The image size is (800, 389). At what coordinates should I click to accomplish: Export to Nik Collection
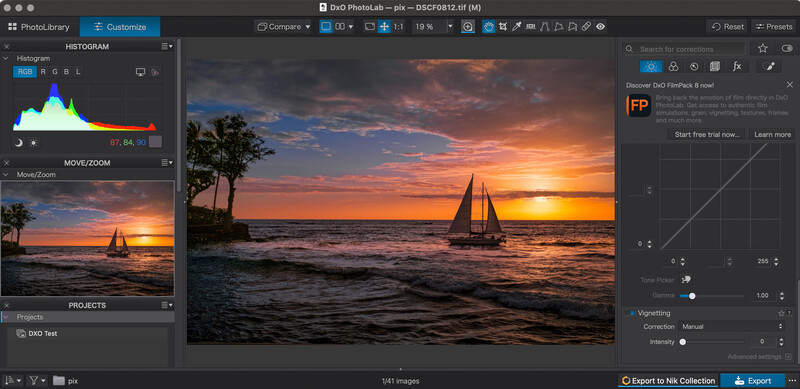click(669, 381)
